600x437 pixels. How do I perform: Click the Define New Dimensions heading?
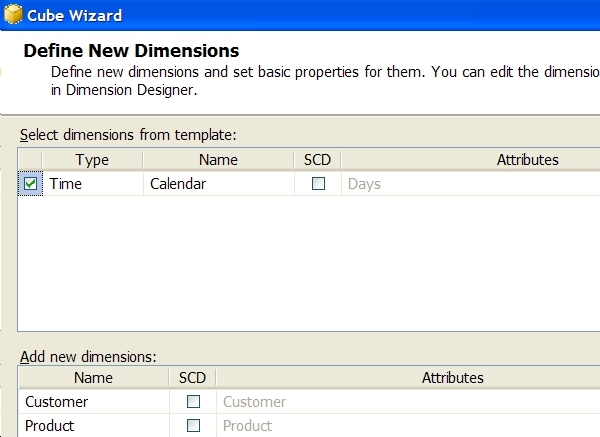tap(131, 51)
